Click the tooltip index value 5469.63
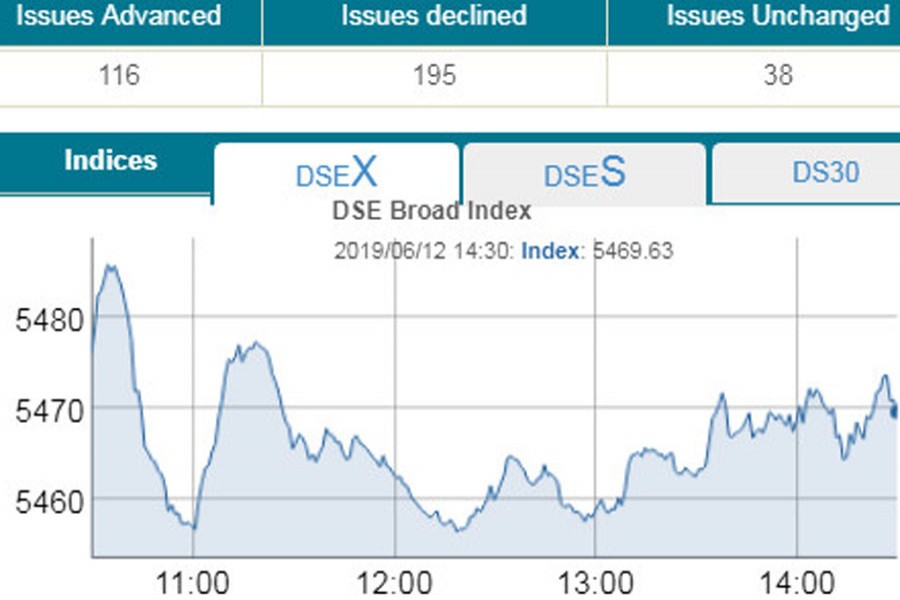 tap(633, 251)
